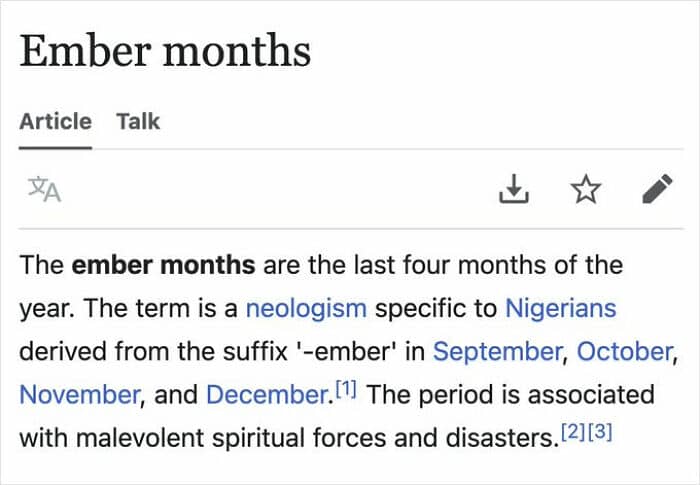Jump to citation reference [1]

[x=345, y=388]
